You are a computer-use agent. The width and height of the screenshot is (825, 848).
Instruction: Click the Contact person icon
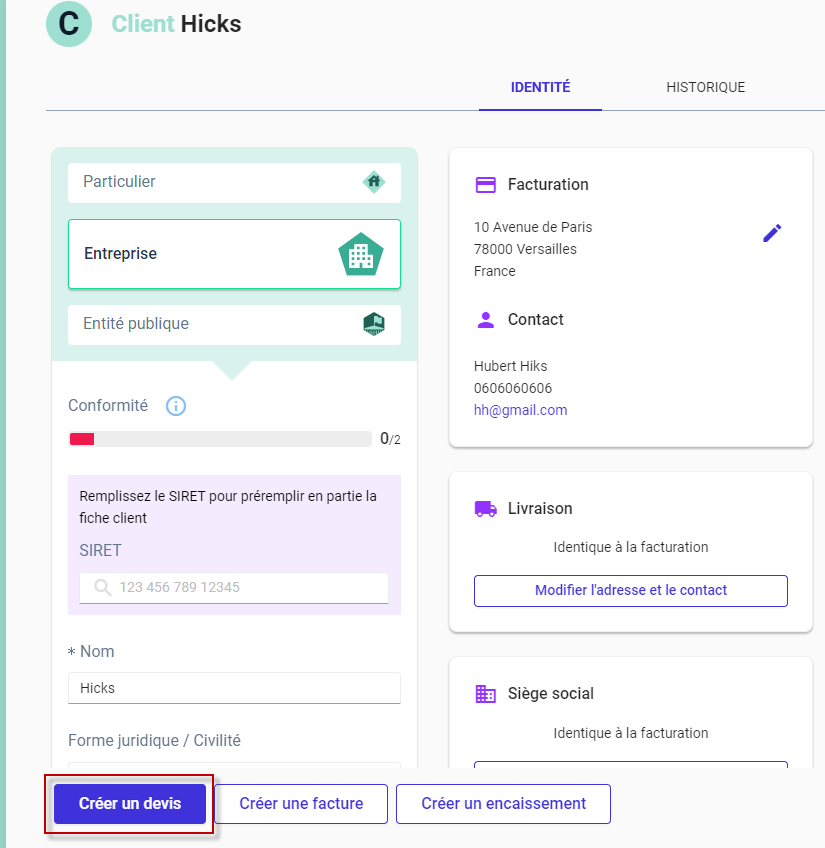[x=485, y=320]
